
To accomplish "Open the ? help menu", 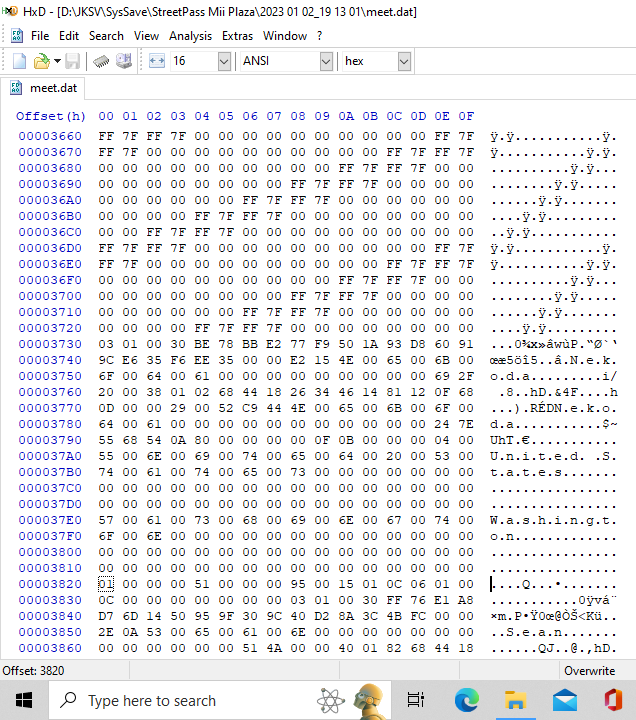I will click(320, 36).
